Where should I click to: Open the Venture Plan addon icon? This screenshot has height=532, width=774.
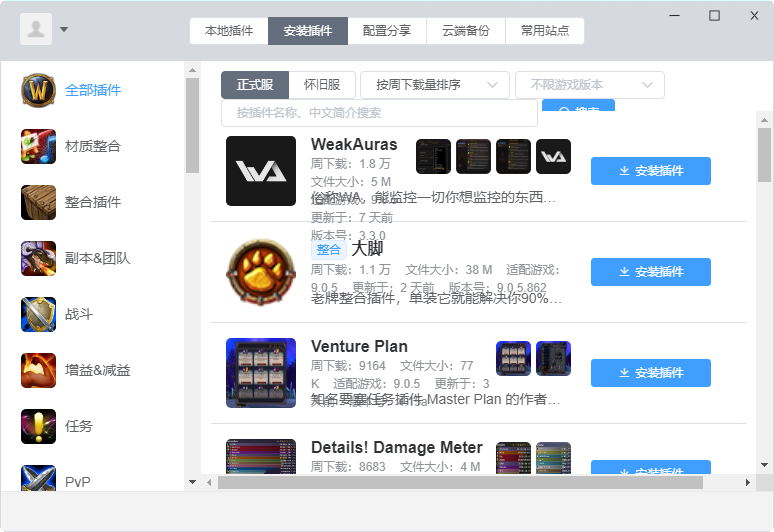261,373
